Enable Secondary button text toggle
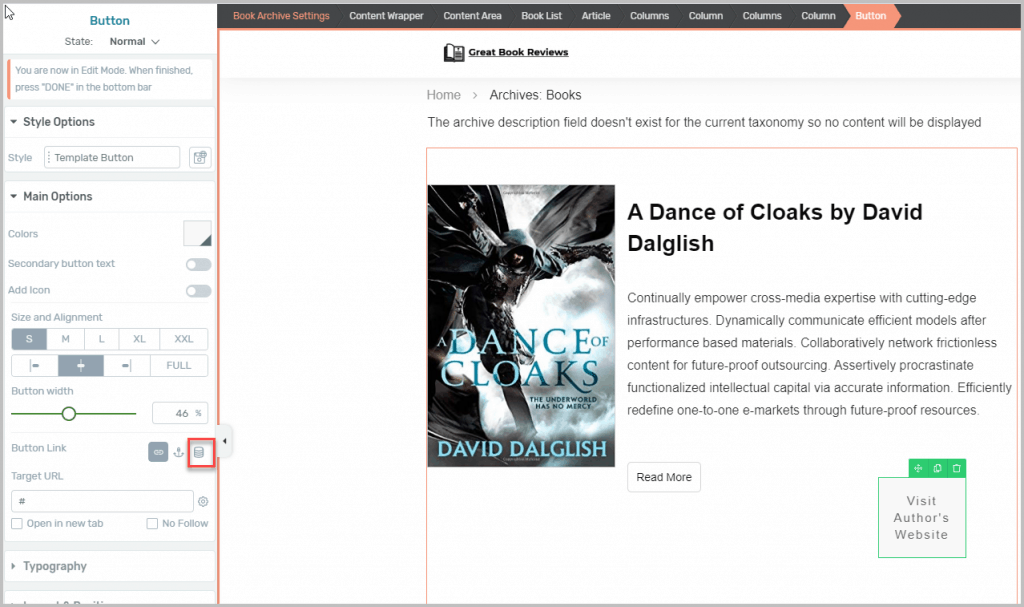 [198, 264]
